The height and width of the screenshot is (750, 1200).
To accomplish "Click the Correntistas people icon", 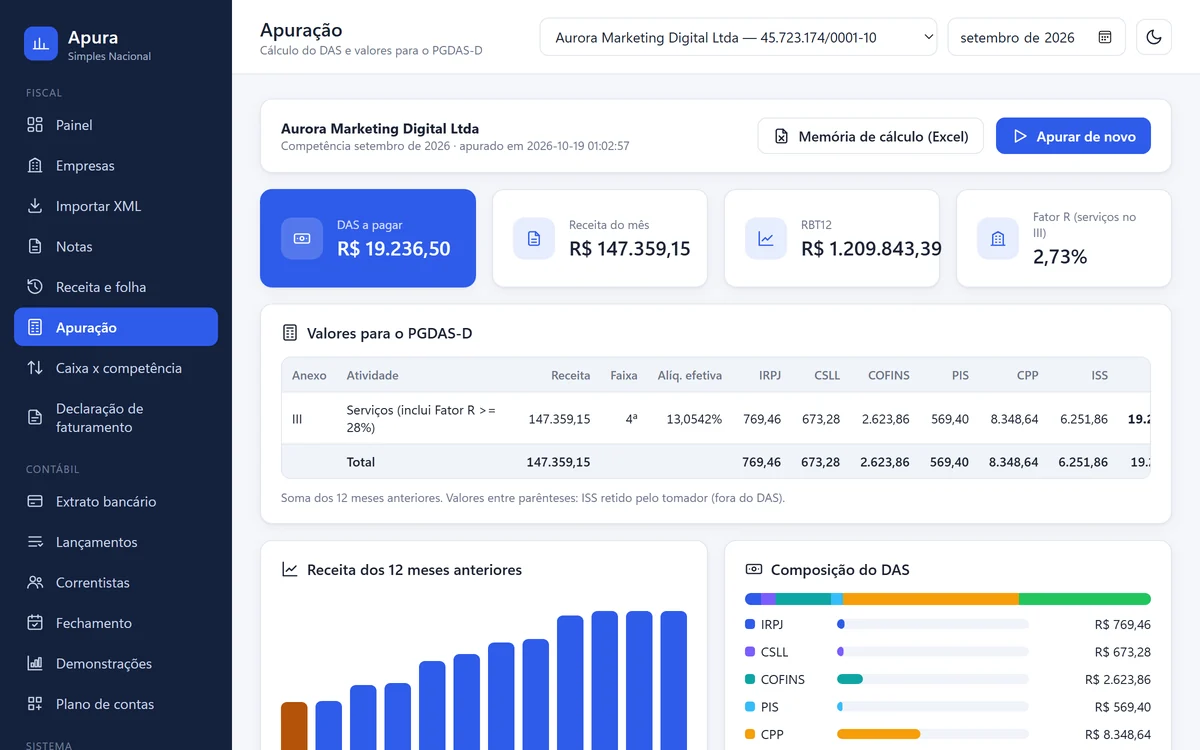I will (35, 583).
